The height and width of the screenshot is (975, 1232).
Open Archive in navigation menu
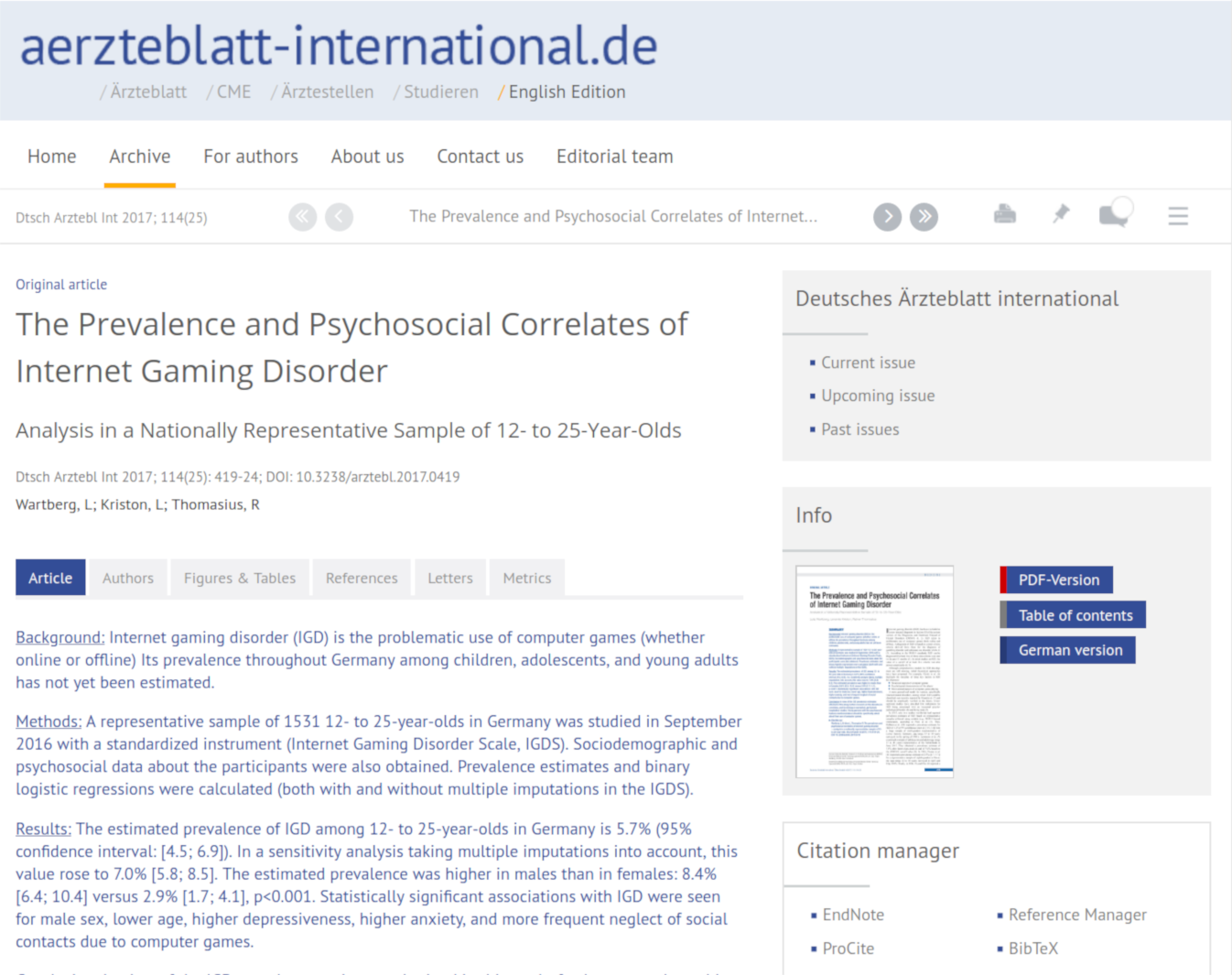[x=140, y=157]
